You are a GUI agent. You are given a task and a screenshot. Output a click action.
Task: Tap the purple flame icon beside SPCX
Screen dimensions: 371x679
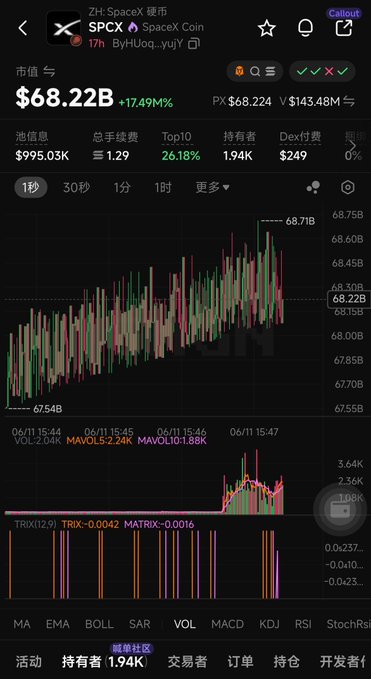coord(132,28)
